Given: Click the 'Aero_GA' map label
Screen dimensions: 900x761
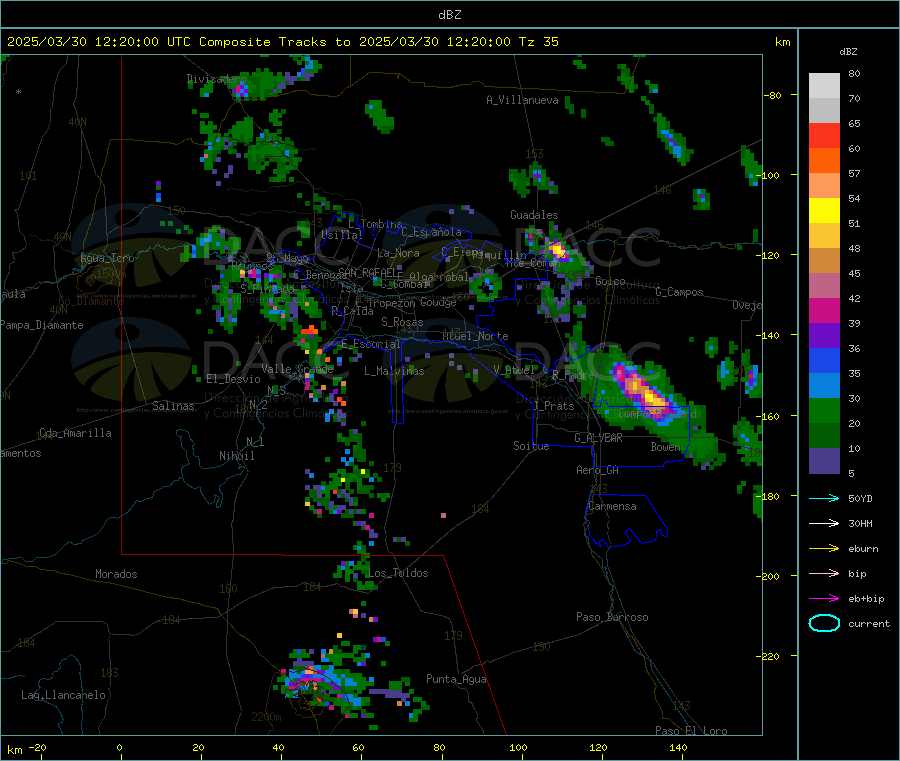Looking at the screenshot, I should 597,470.
